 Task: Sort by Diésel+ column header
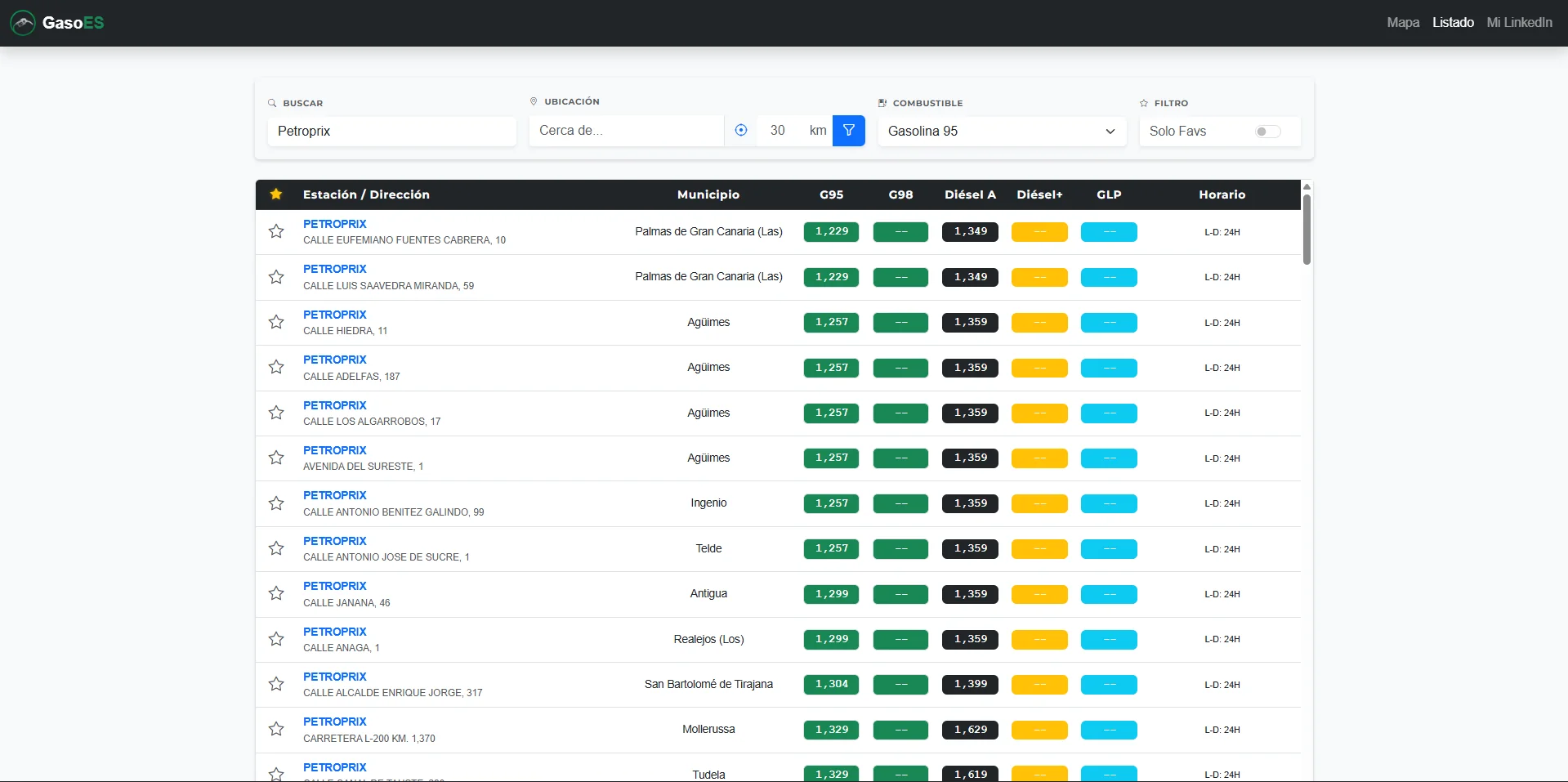[x=1039, y=194]
